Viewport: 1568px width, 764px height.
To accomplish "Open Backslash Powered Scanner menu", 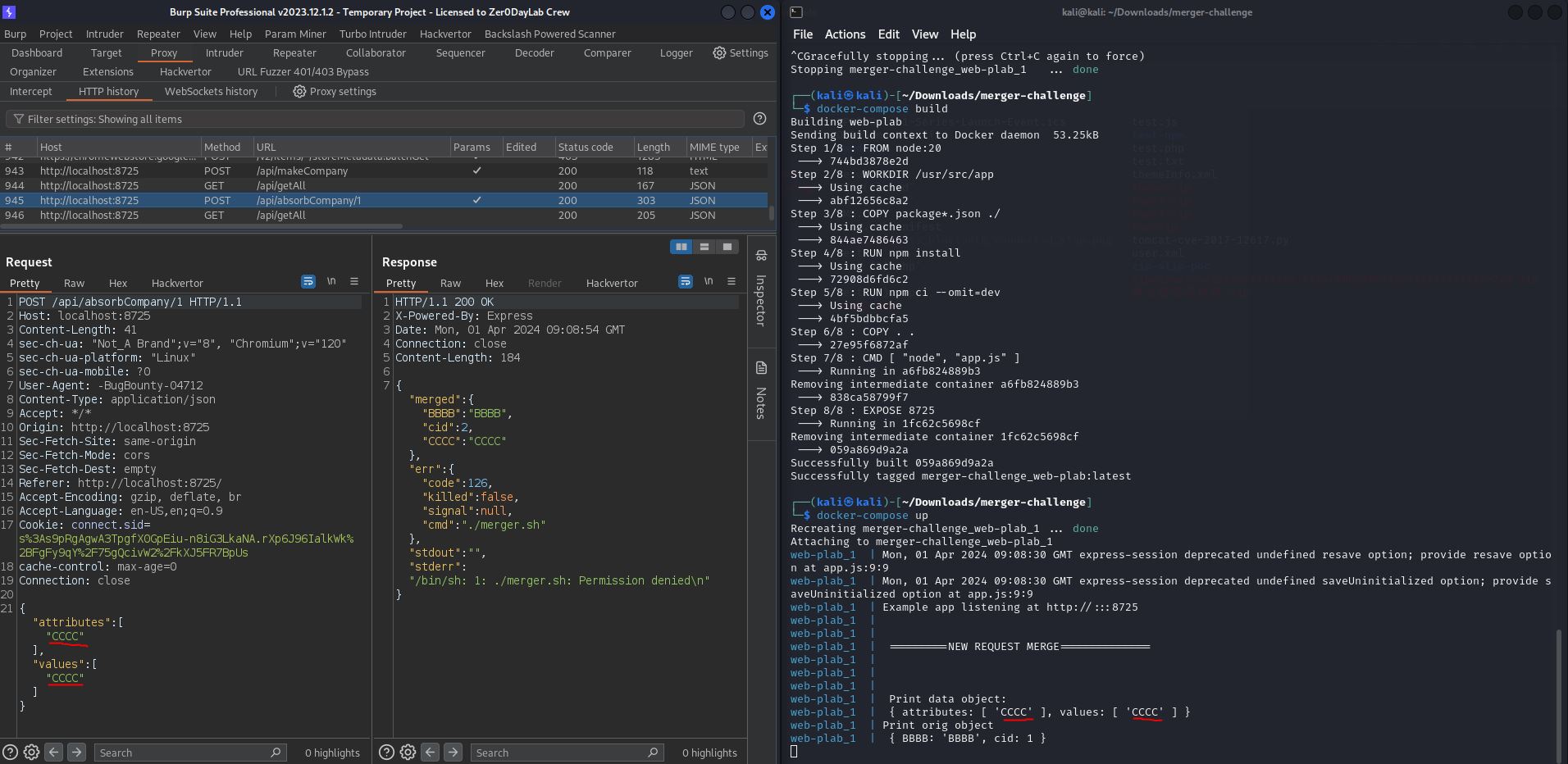I will [x=550, y=34].
